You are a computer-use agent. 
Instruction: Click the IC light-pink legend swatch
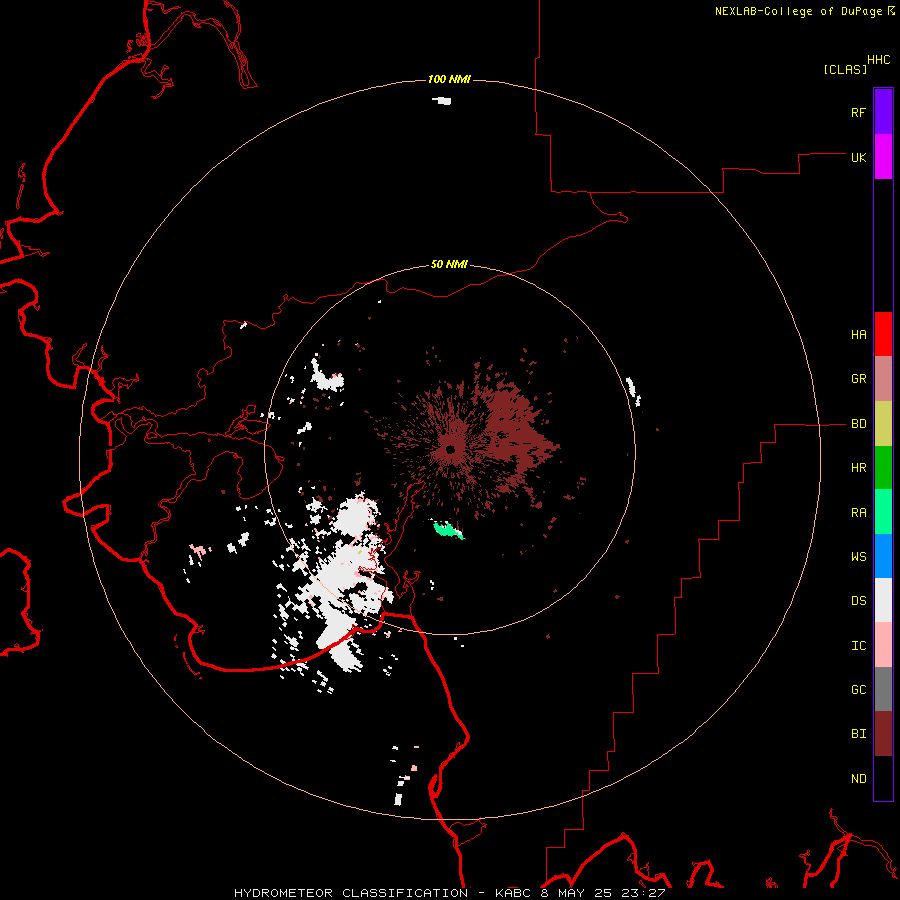coord(883,645)
